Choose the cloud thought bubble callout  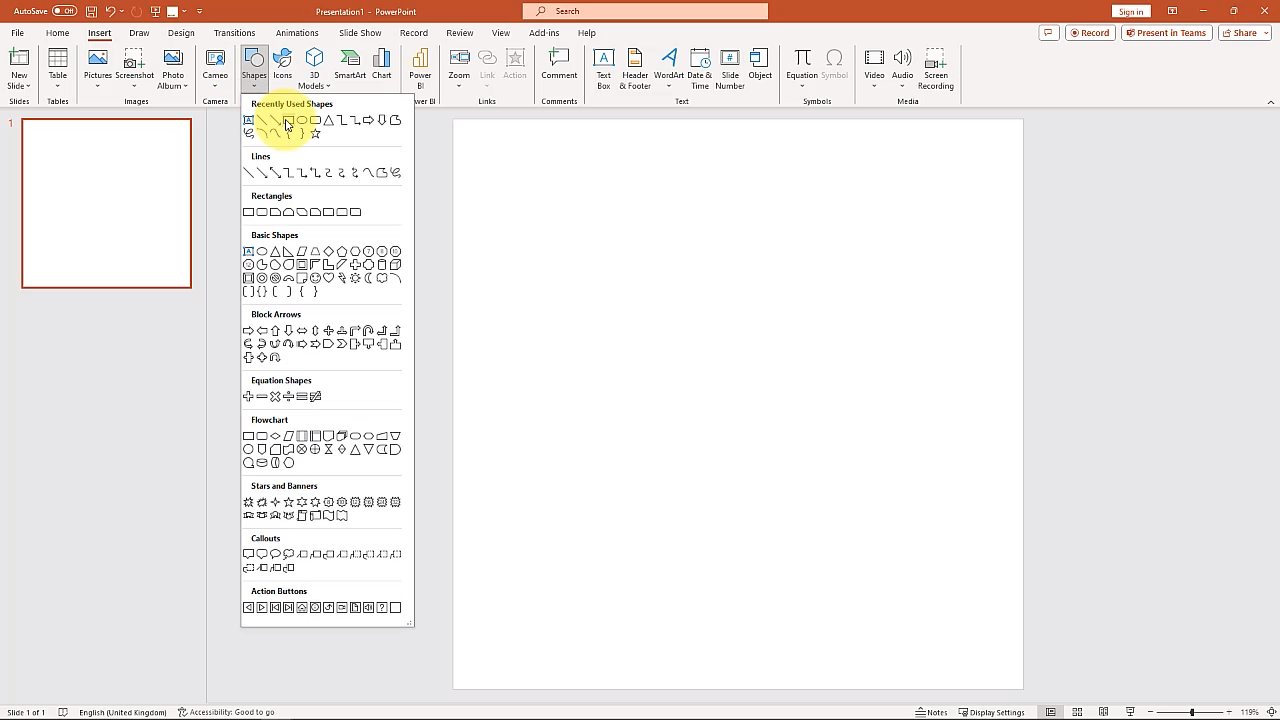[288, 554]
